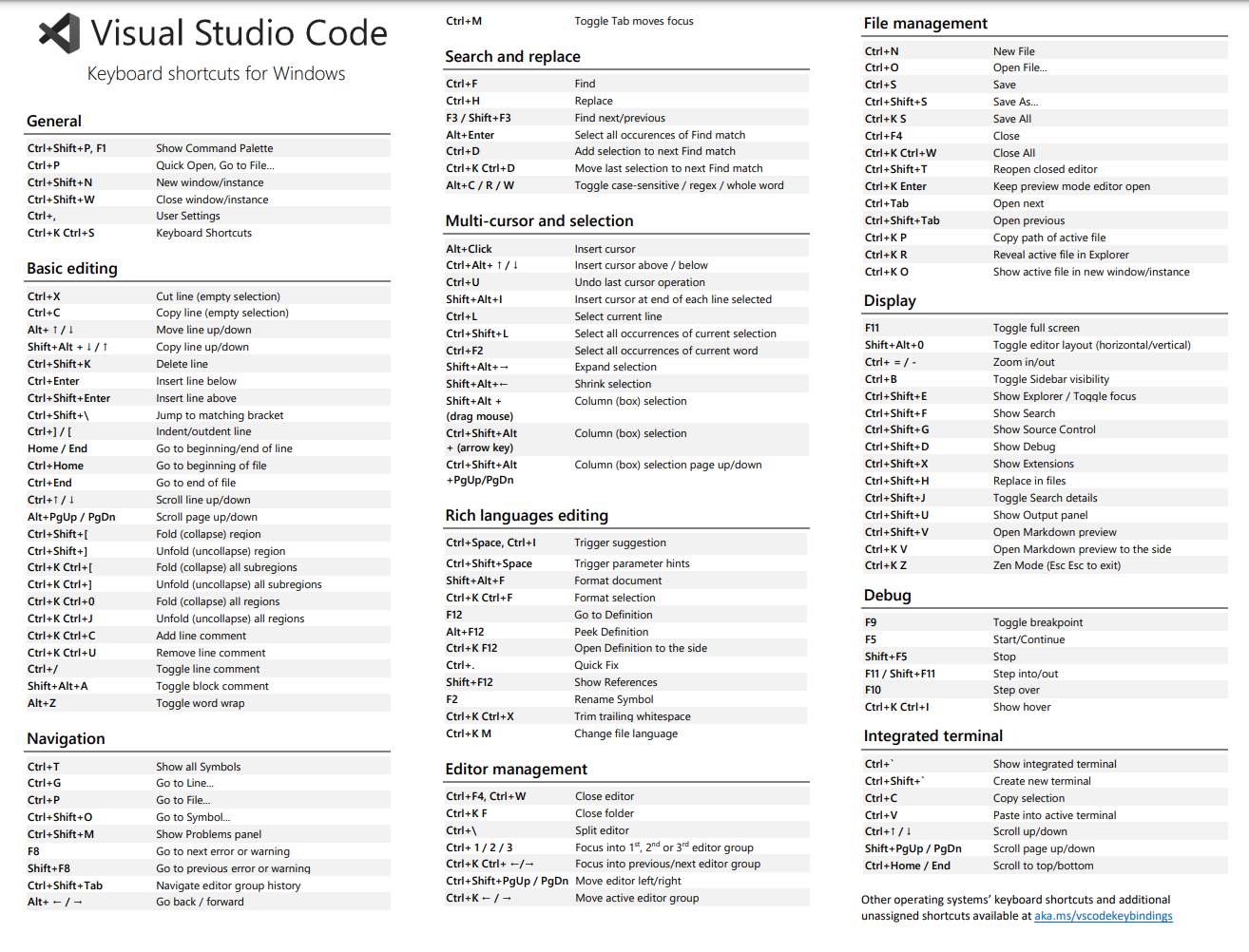Click the "Display" section heading
This screenshot has height=952, width=1249.
point(890,301)
